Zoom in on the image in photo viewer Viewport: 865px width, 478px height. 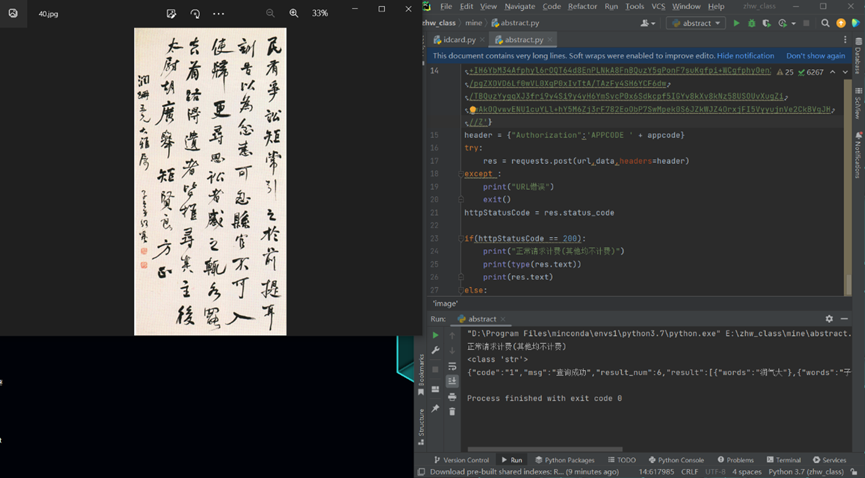[293, 13]
